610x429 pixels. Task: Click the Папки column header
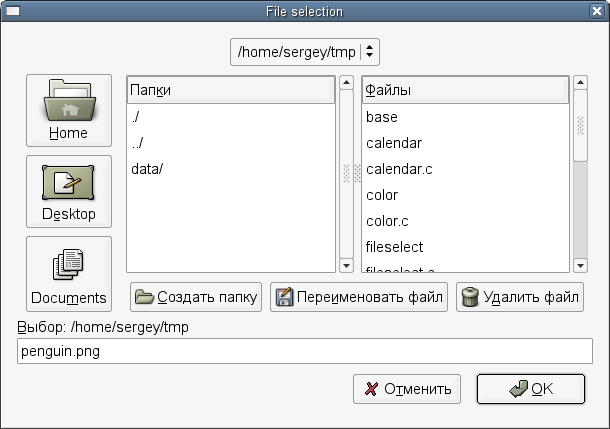pos(230,90)
